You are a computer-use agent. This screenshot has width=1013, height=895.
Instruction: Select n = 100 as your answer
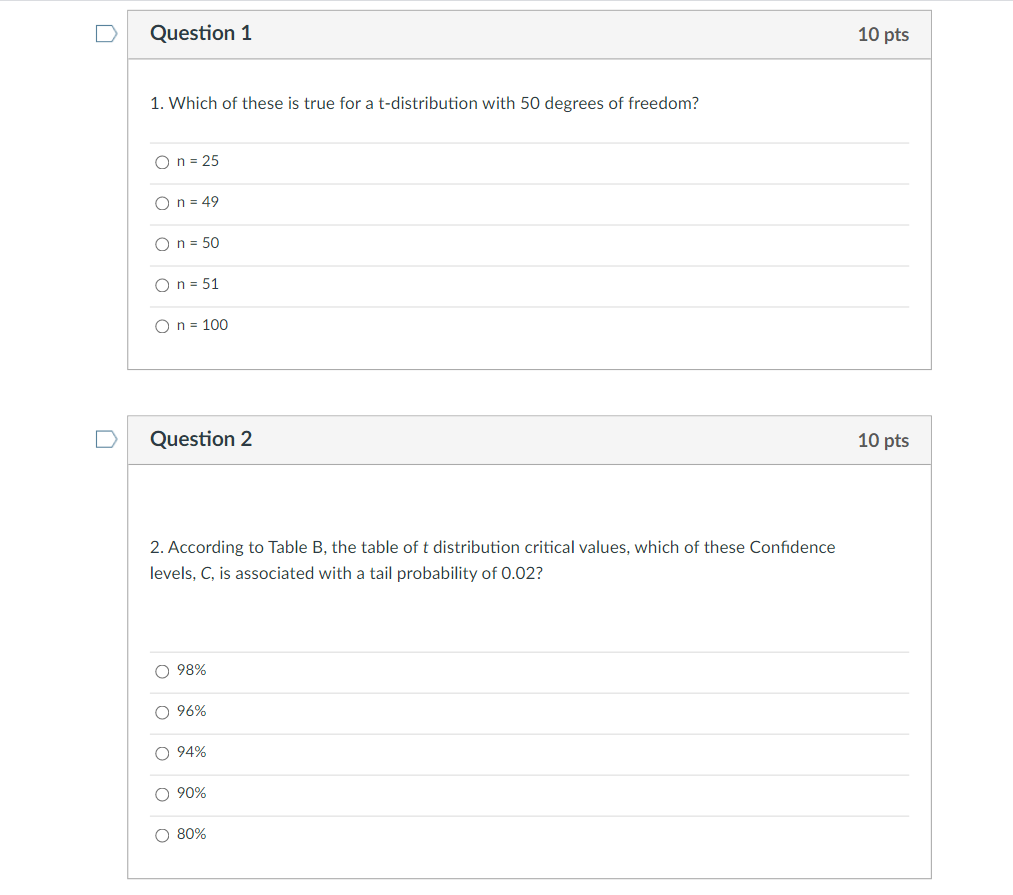click(162, 325)
